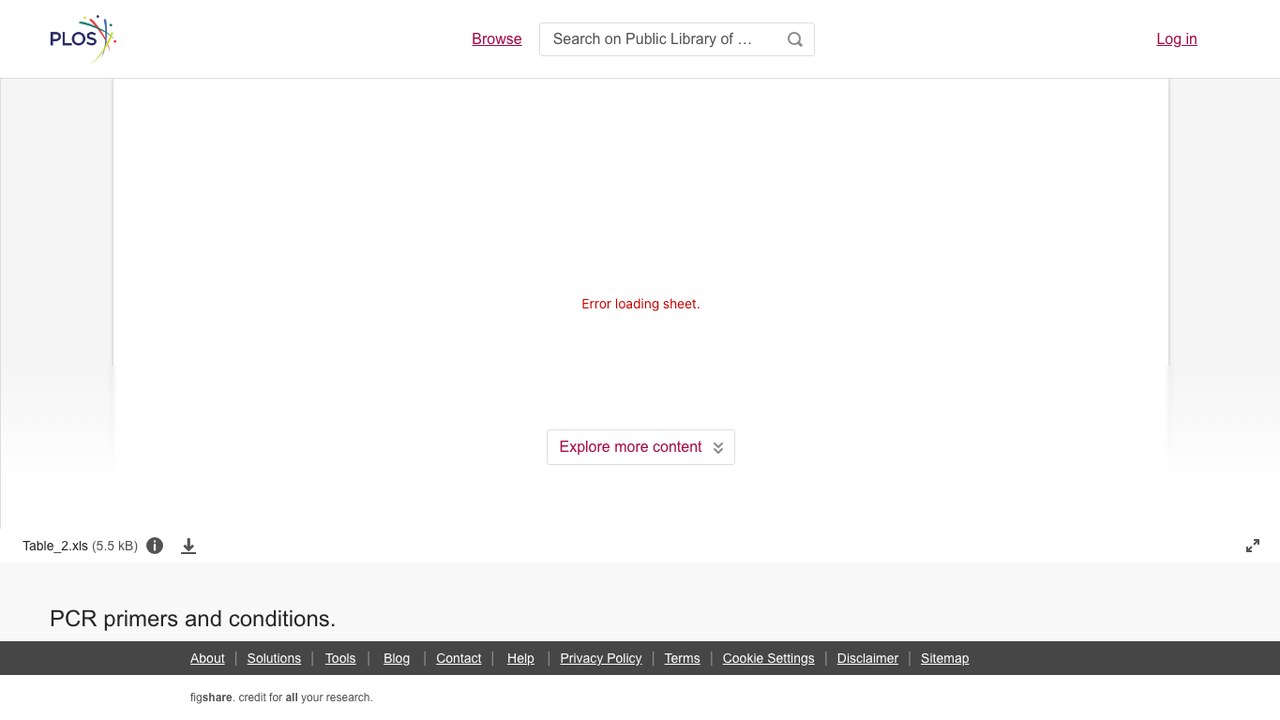Open the Help footer link
1280x720 pixels.
point(521,658)
